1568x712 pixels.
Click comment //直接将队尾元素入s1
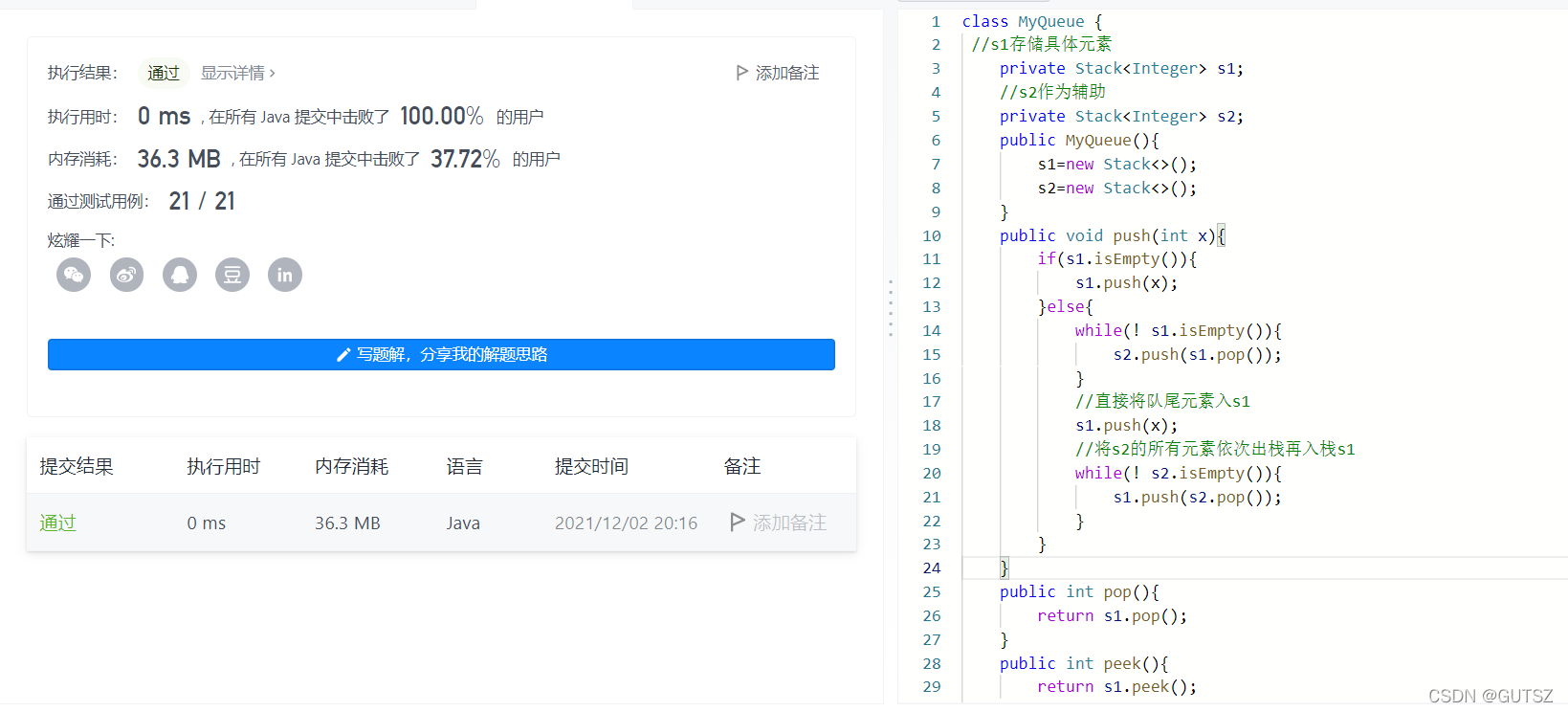(x=1162, y=401)
